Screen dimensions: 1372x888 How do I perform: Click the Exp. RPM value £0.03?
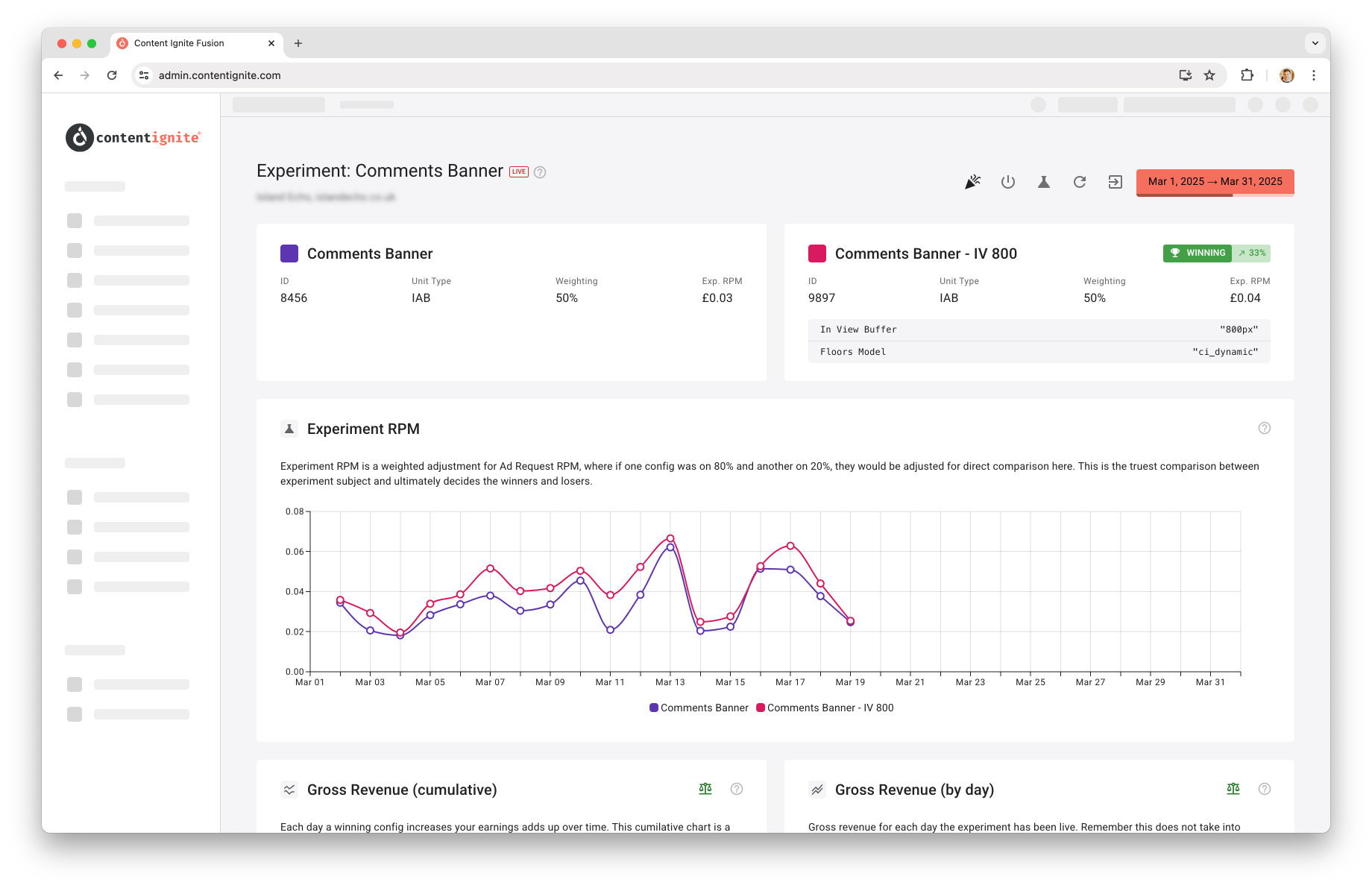coord(717,298)
